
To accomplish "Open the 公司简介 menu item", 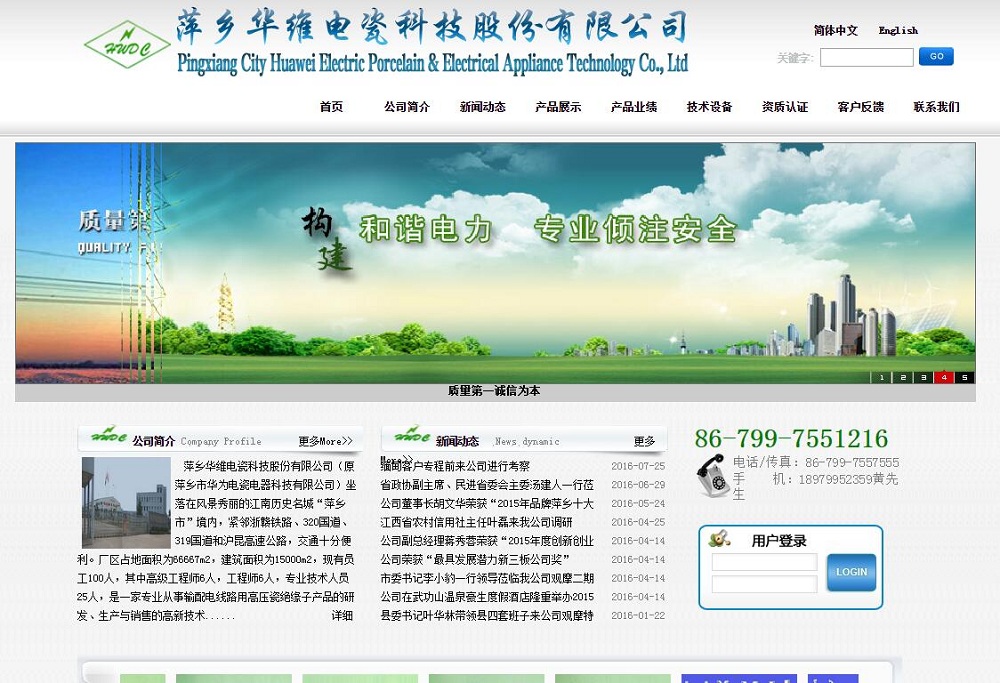I will click(407, 106).
